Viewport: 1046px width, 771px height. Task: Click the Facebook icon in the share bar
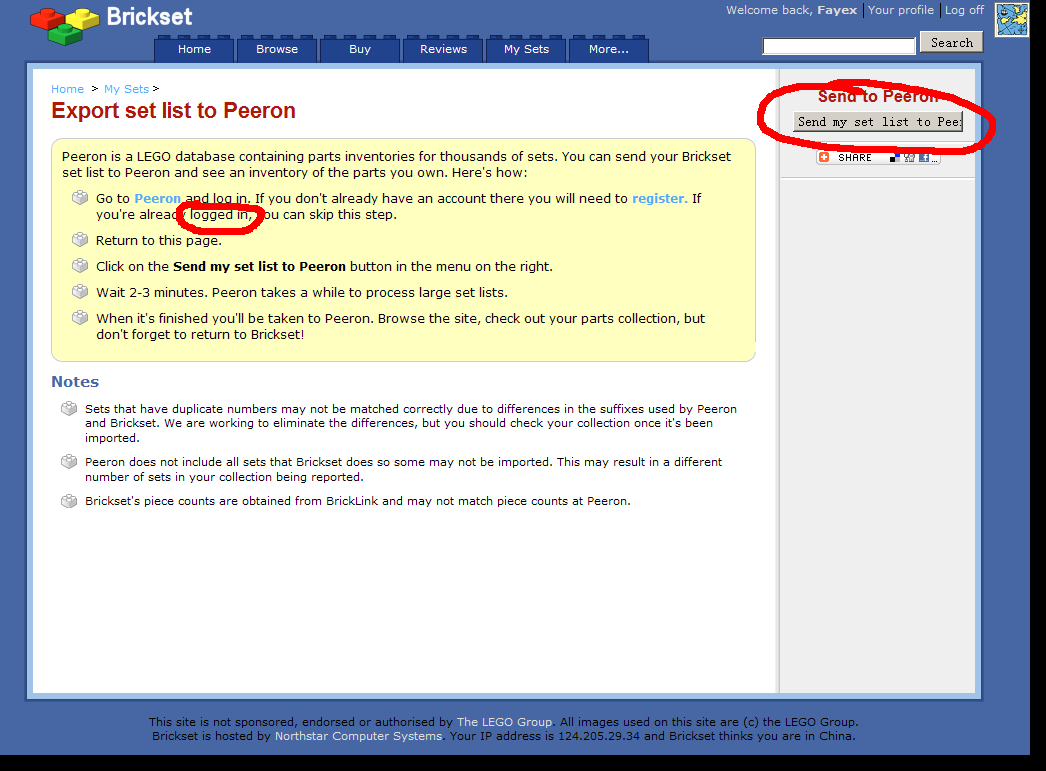pos(924,158)
